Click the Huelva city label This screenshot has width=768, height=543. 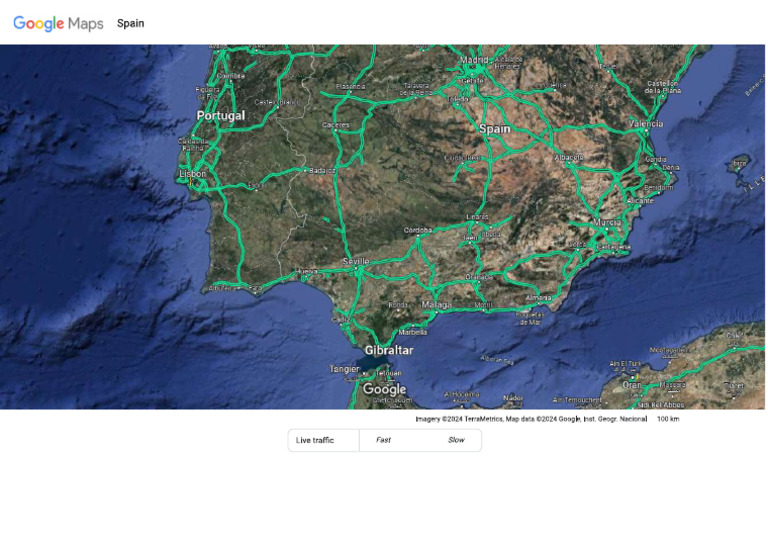click(307, 271)
